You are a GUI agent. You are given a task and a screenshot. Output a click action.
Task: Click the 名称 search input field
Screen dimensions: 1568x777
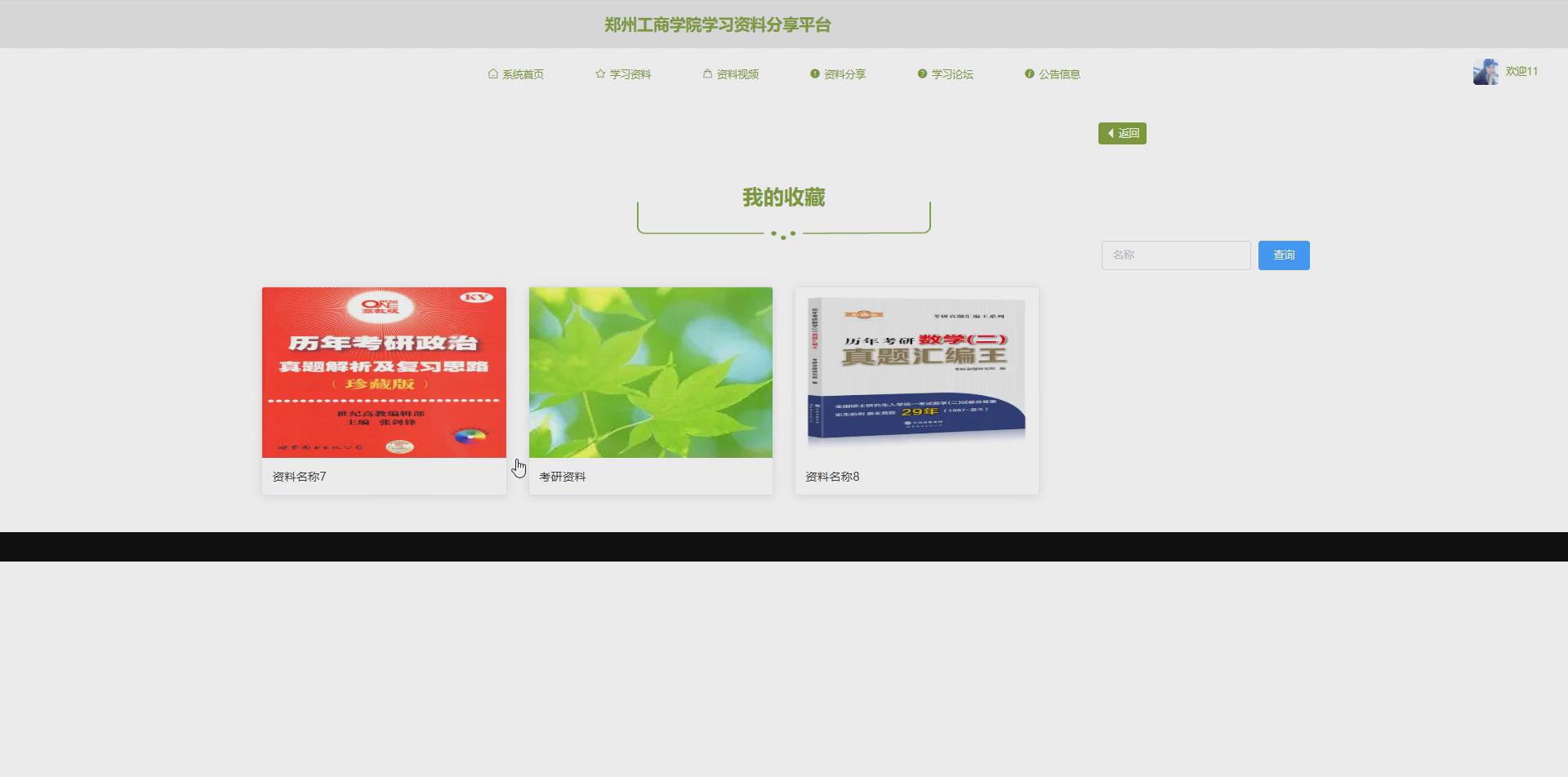tap(1175, 255)
